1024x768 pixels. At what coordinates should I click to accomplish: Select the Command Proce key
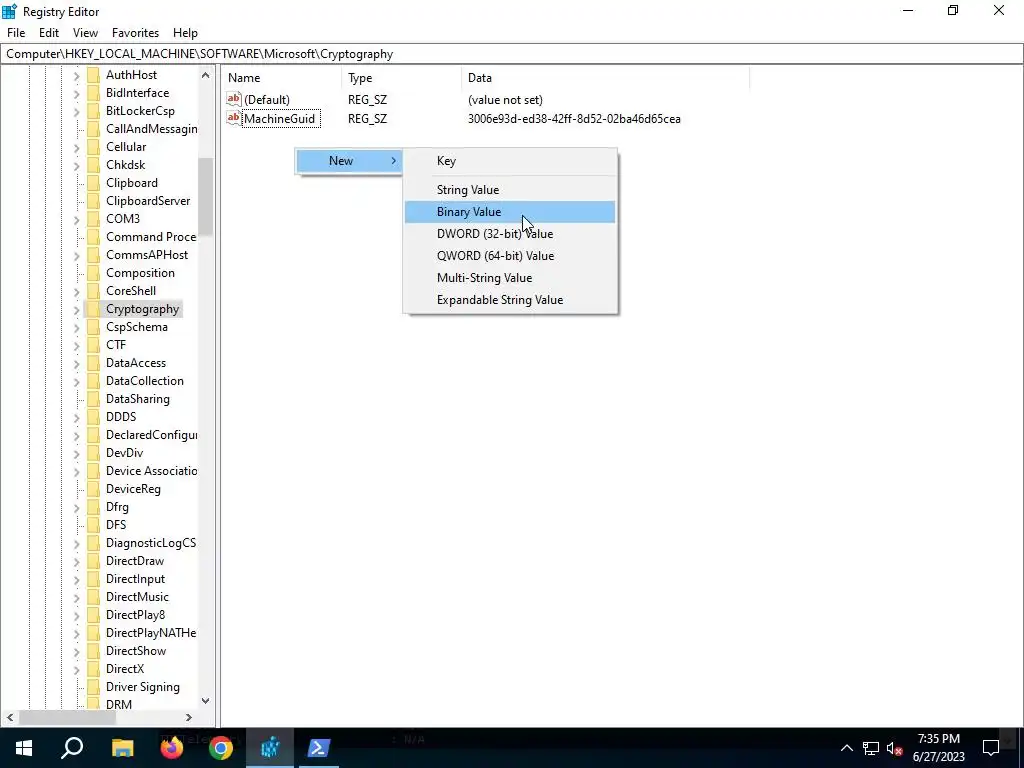click(x=151, y=237)
